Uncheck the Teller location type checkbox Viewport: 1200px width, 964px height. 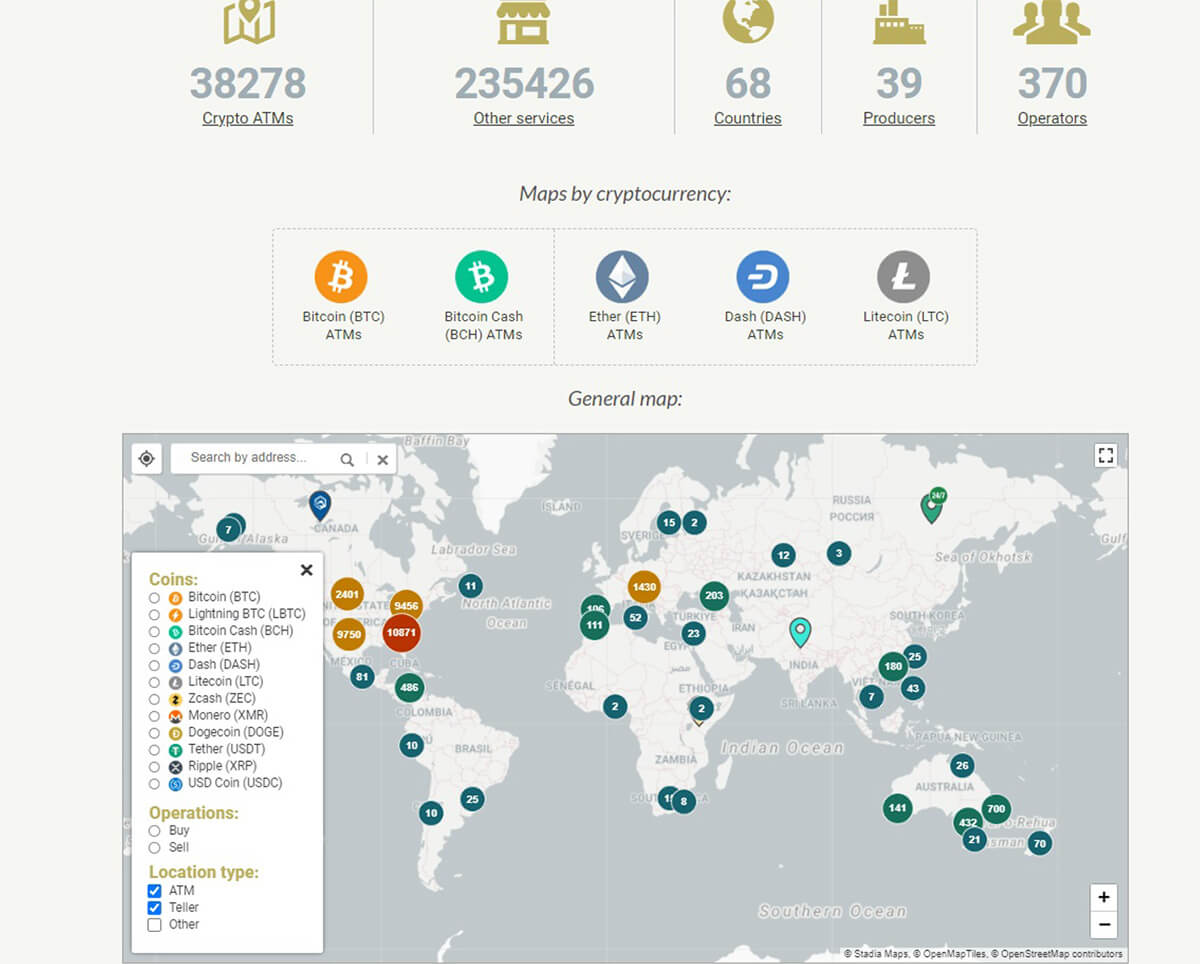155,908
